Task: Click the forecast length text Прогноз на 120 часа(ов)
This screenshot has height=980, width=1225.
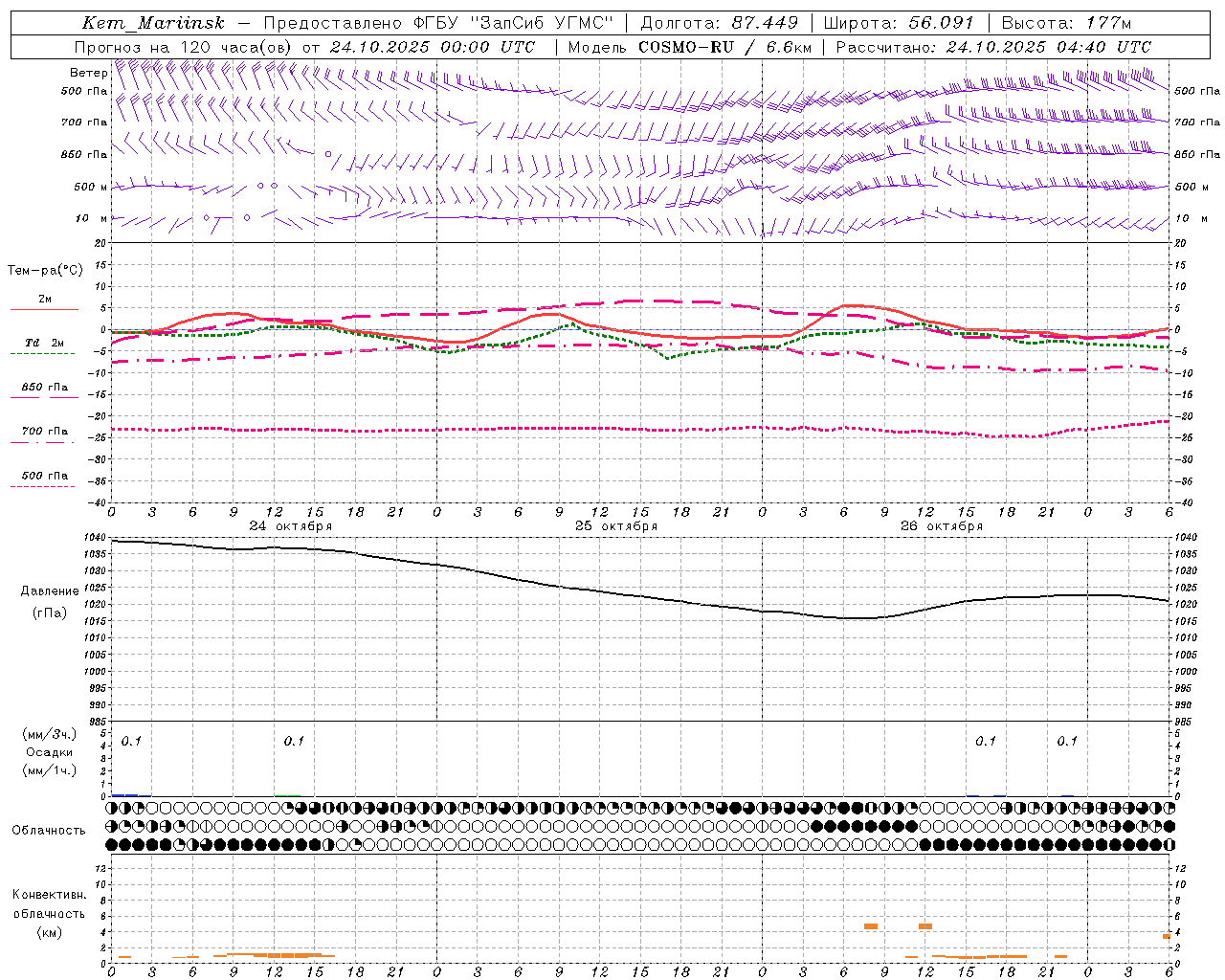Action: [x=184, y=47]
